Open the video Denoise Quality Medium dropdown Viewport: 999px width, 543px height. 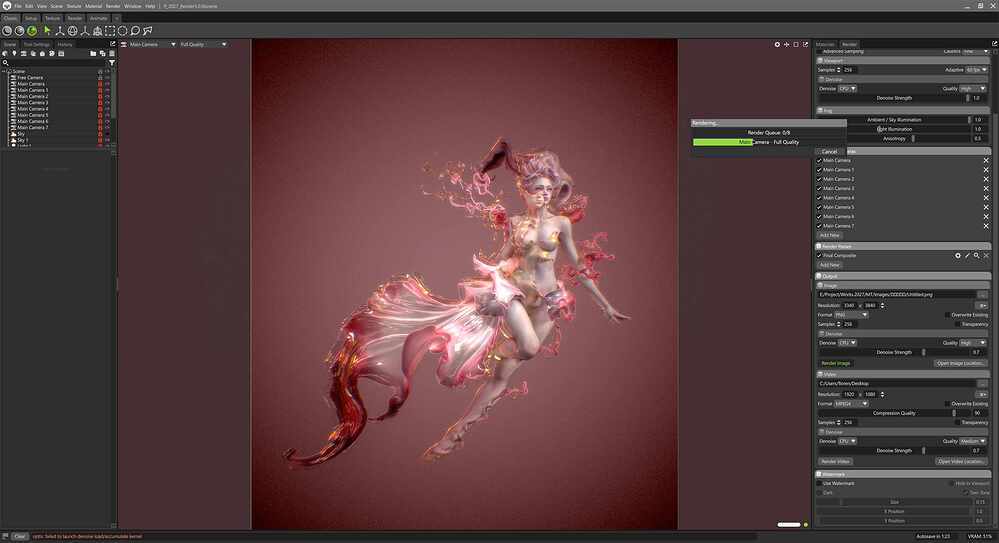[972, 441]
